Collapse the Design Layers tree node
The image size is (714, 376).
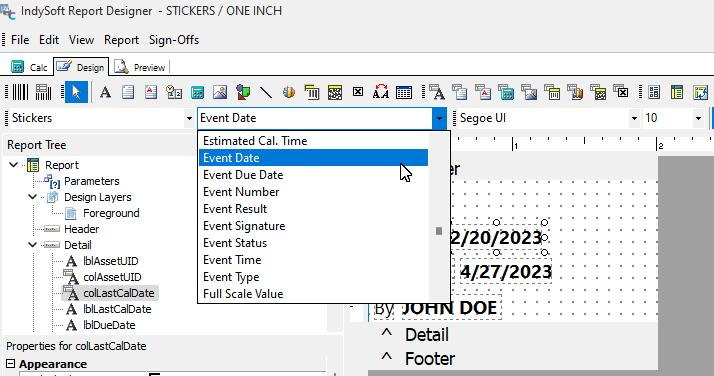pos(32,197)
